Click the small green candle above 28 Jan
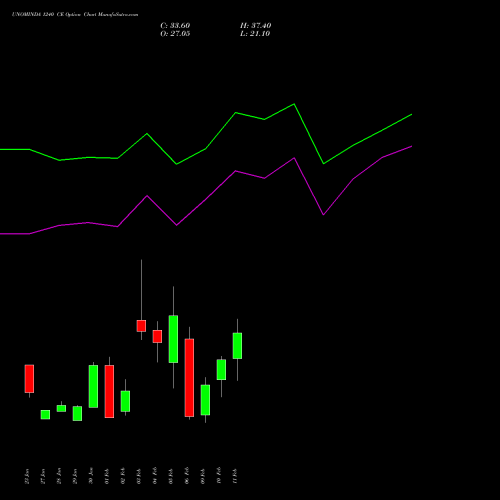The height and width of the screenshot is (500, 500). pos(61,408)
